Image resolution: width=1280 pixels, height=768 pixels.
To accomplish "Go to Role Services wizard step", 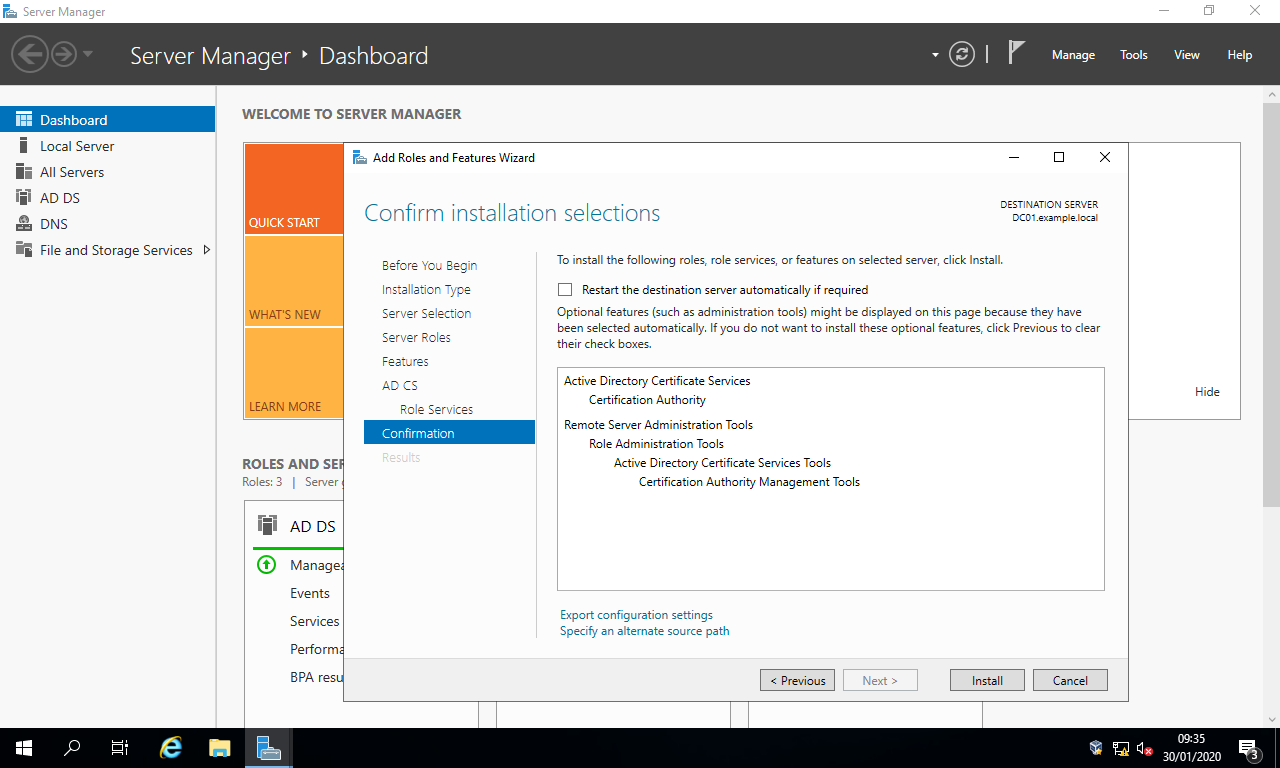I will (436, 409).
